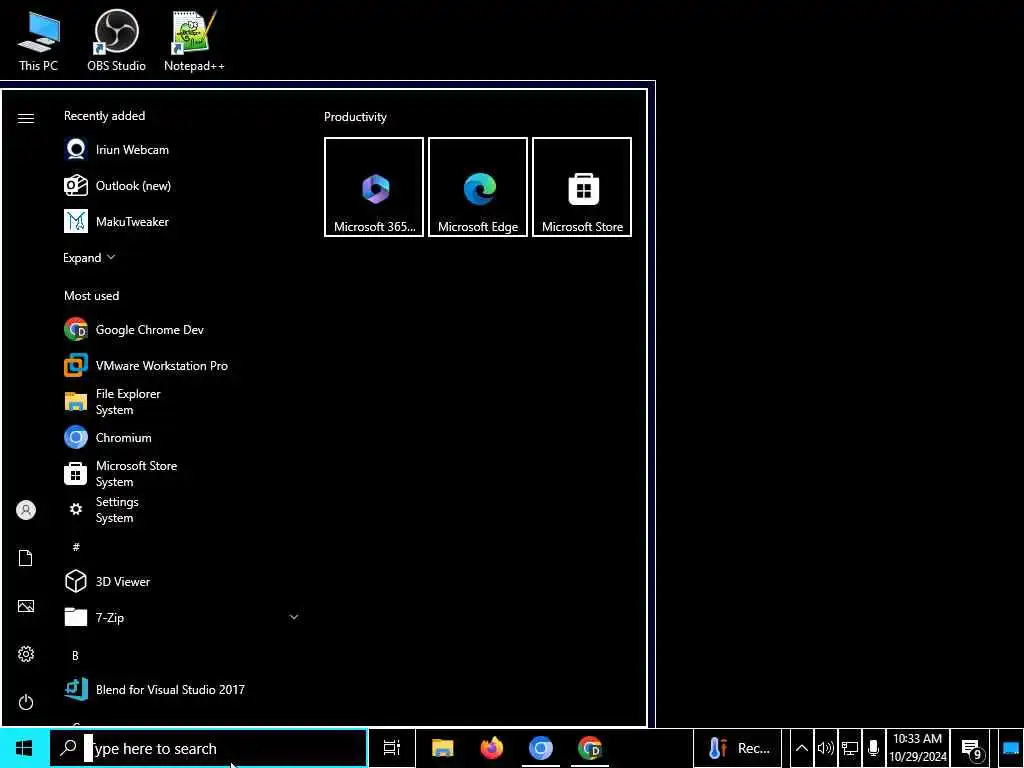The width and height of the screenshot is (1024, 768).
Task: Launch Firefox from the taskbar
Action: tap(492, 748)
